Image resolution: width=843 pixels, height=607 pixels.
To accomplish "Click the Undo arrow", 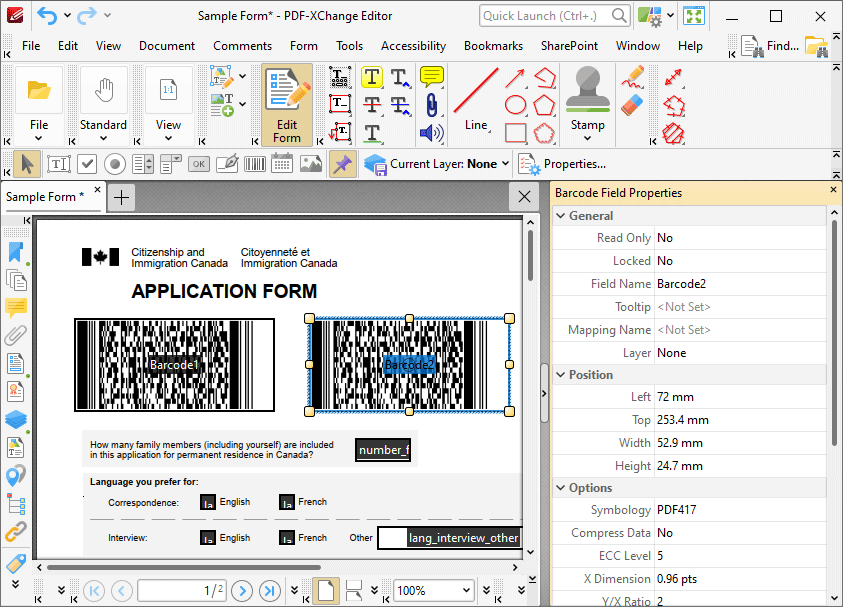I will point(47,16).
